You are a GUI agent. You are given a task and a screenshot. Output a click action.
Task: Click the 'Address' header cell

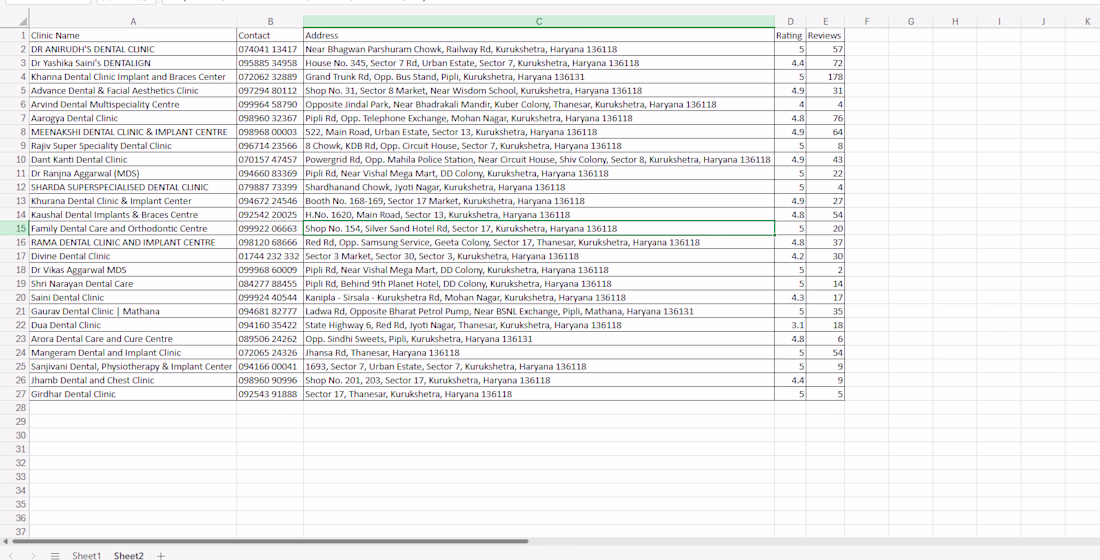pyautogui.click(x=539, y=35)
